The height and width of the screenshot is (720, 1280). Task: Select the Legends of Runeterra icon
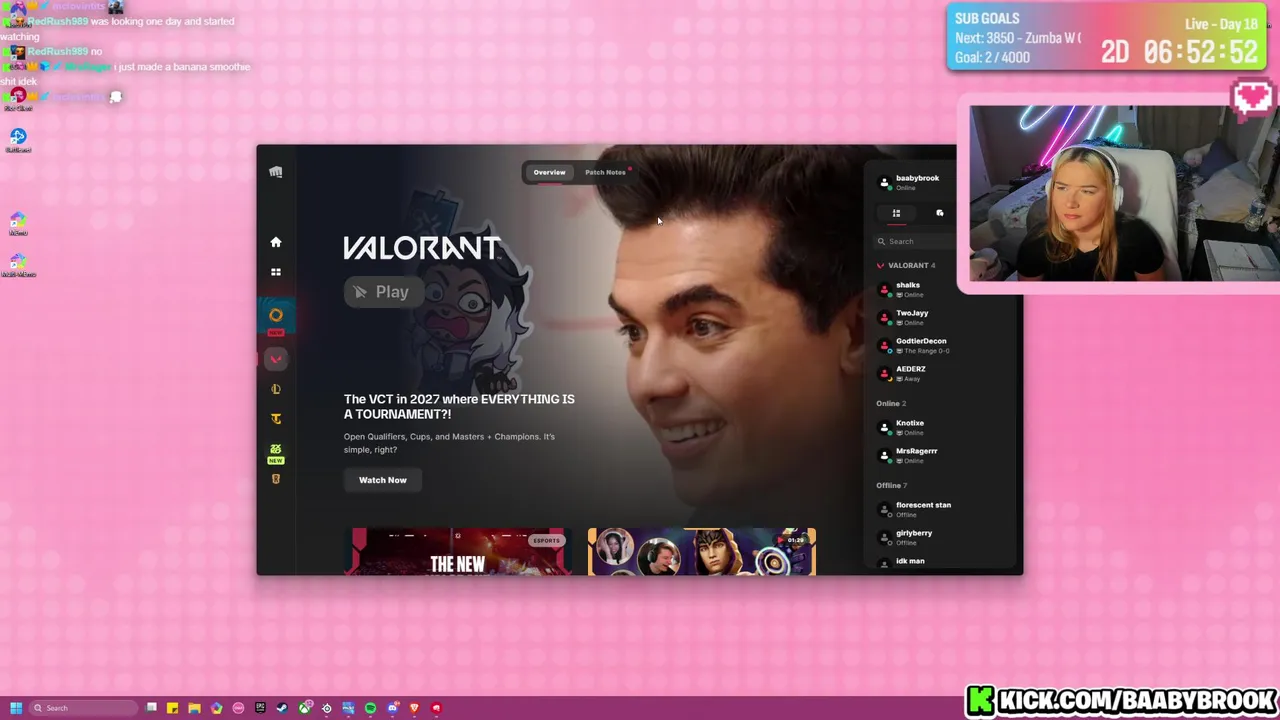pyautogui.click(x=276, y=479)
